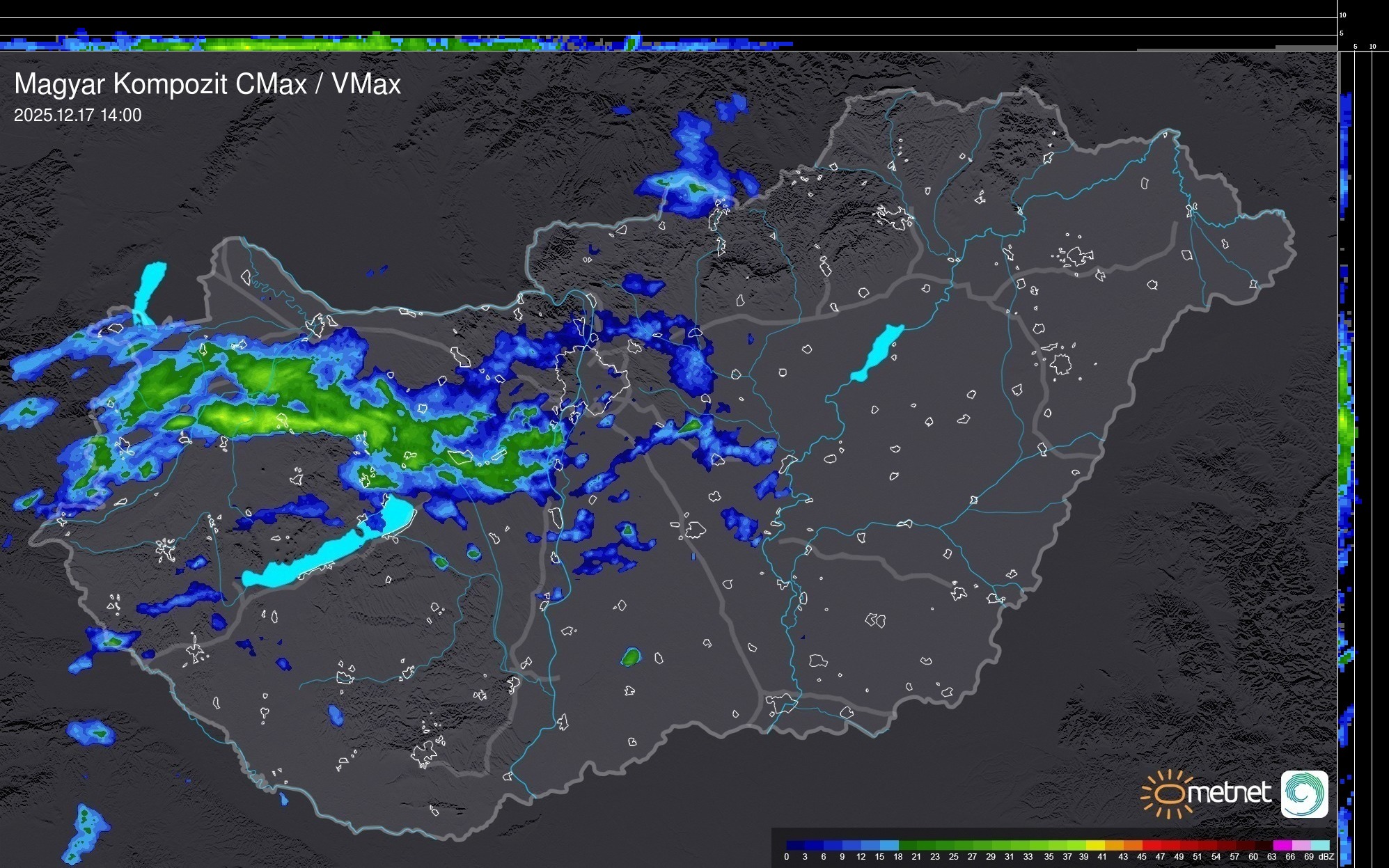
Task: Click the Magyar Kompozit CMax / VMax title
Action: click(207, 84)
